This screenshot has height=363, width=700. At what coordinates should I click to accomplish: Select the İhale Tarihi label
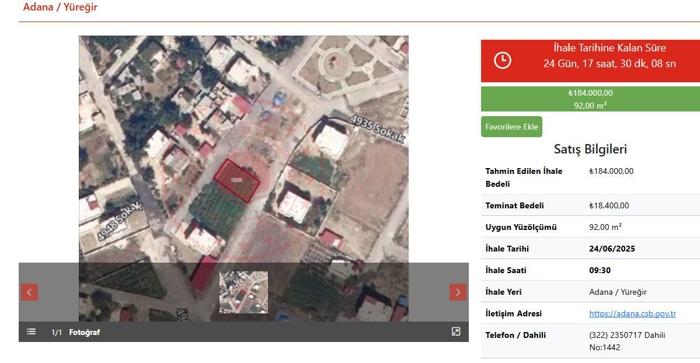tap(507, 249)
